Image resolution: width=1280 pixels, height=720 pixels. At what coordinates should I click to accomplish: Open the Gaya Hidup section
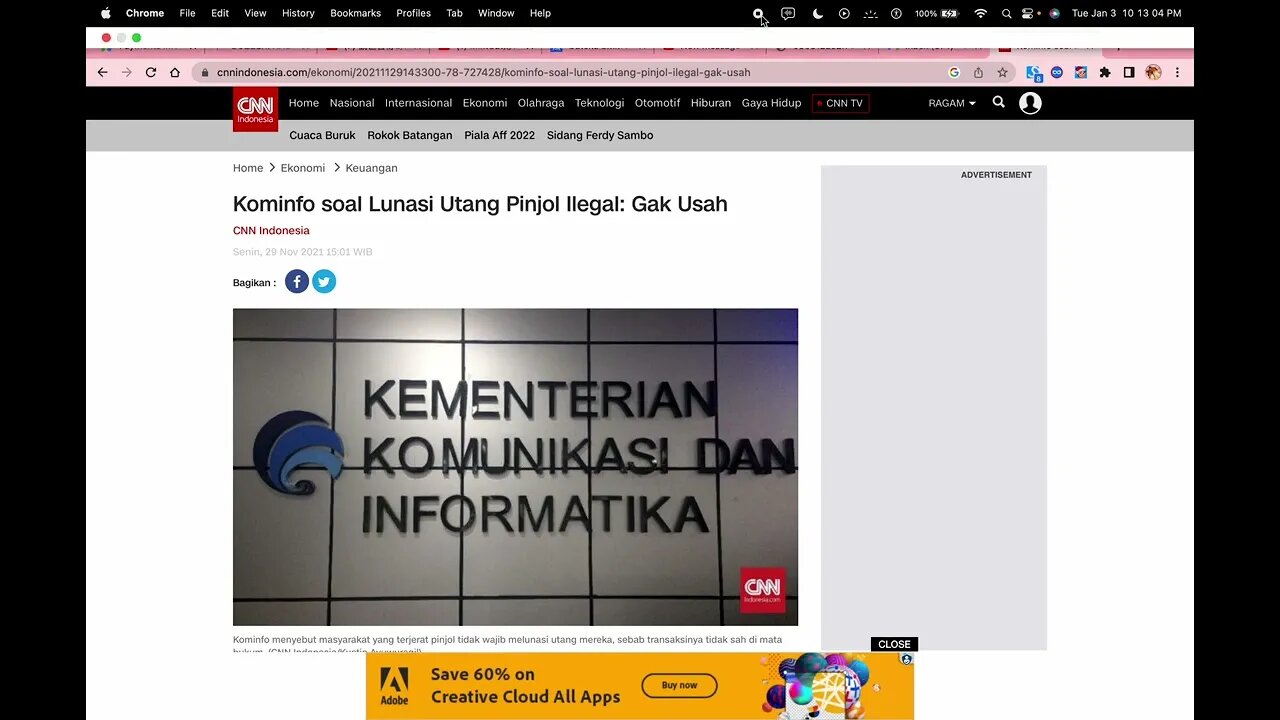(771, 103)
